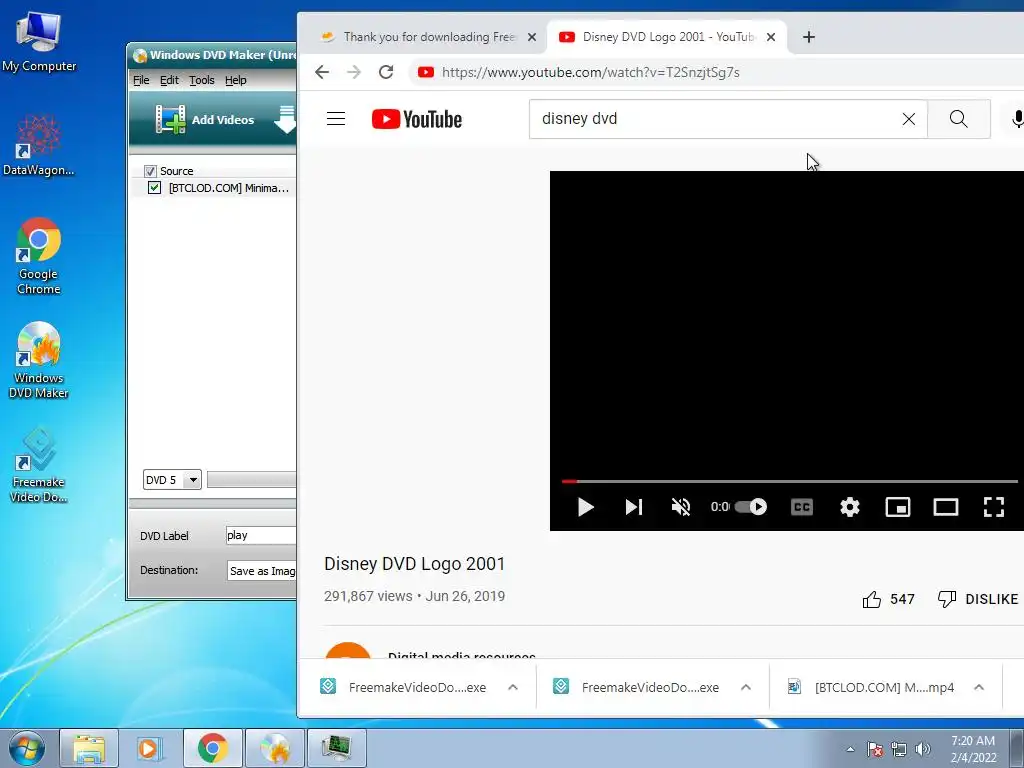
Task: Open the downloaded [BTCLOD.COM] M....mp4 file
Action: [x=871, y=687]
